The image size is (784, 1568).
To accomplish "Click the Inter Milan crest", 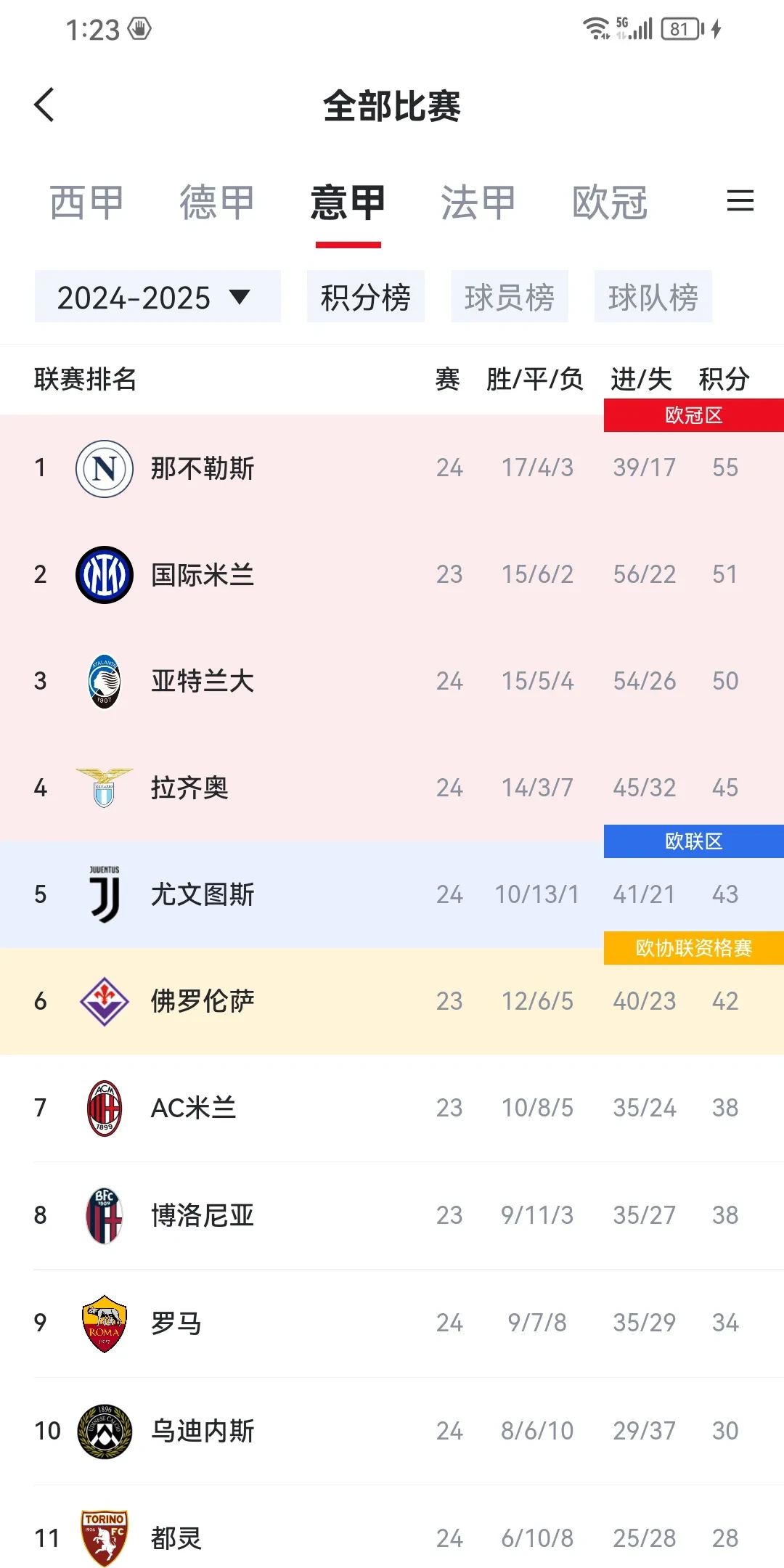I will [104, 573].
